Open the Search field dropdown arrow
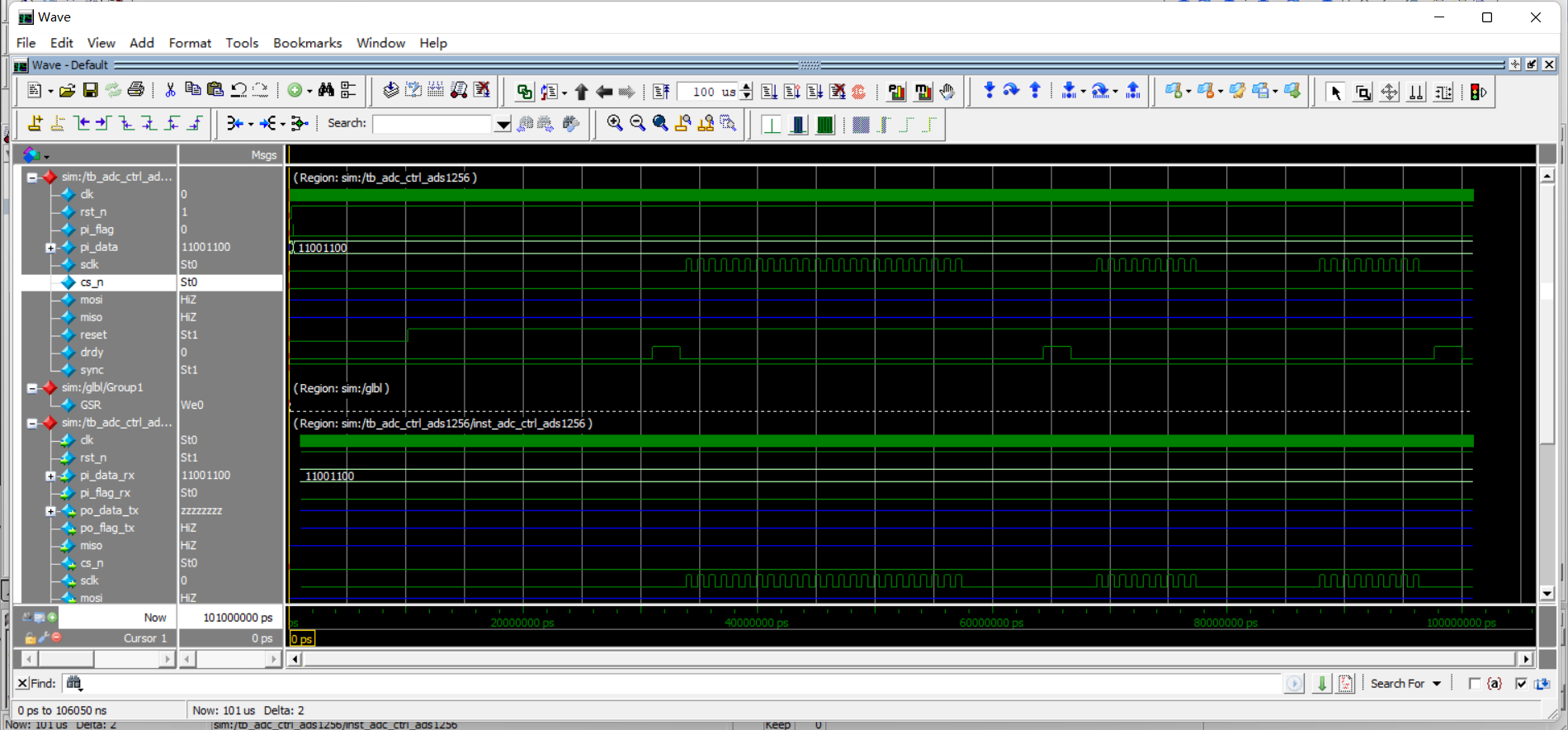Image resolution: width=1568 pixels, height=730 pixels. (503, 124)
